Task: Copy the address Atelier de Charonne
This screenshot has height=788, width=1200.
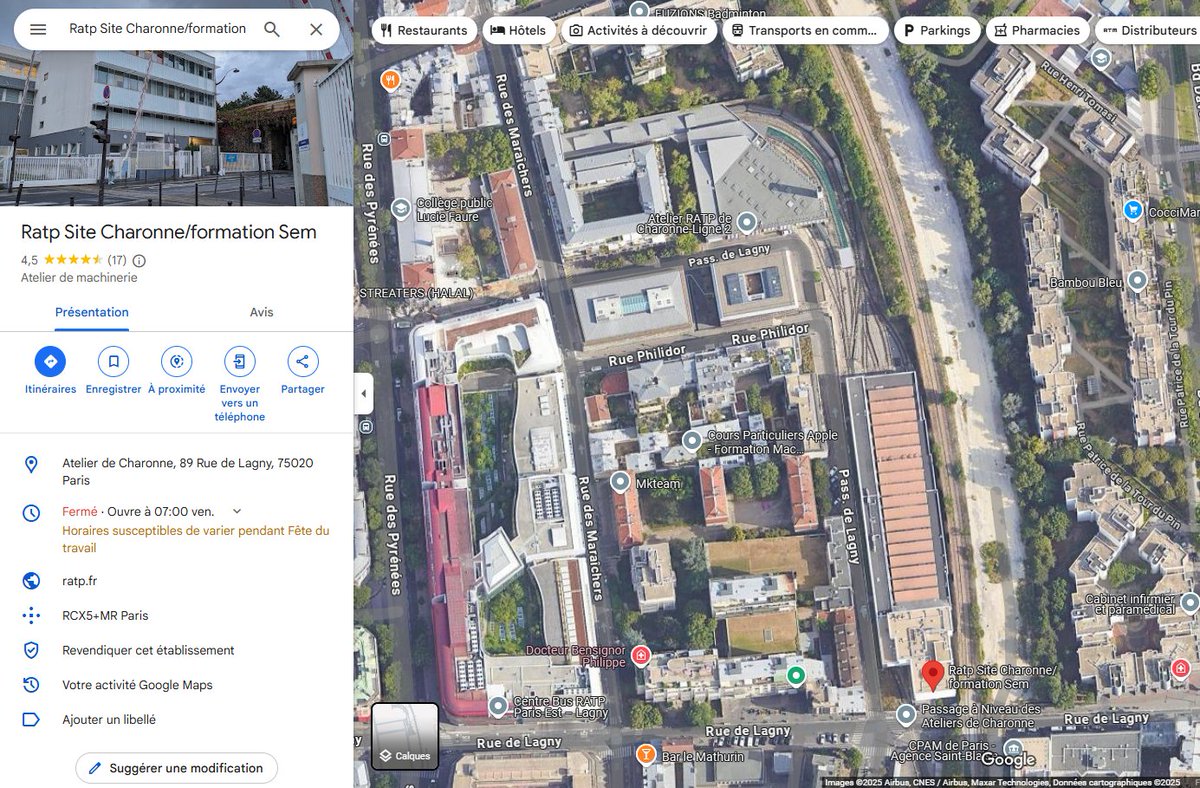Action: (x=176, y=472)
